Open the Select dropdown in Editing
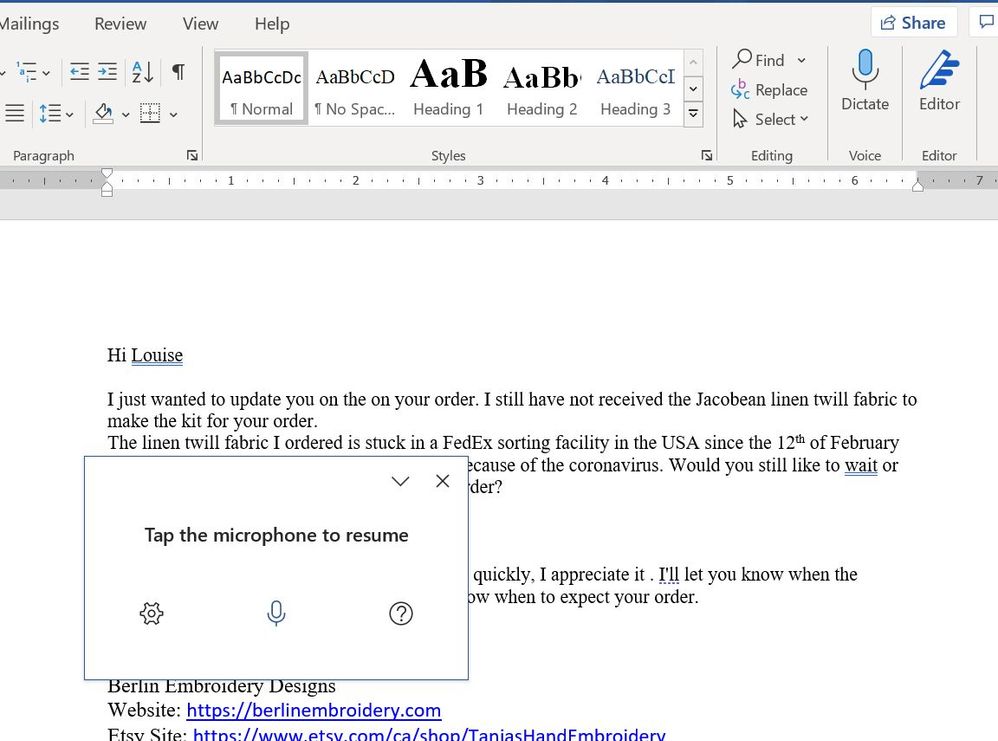The width and height of the screenshot is (998, 741). pyautogui.click(x=770, y=119)
